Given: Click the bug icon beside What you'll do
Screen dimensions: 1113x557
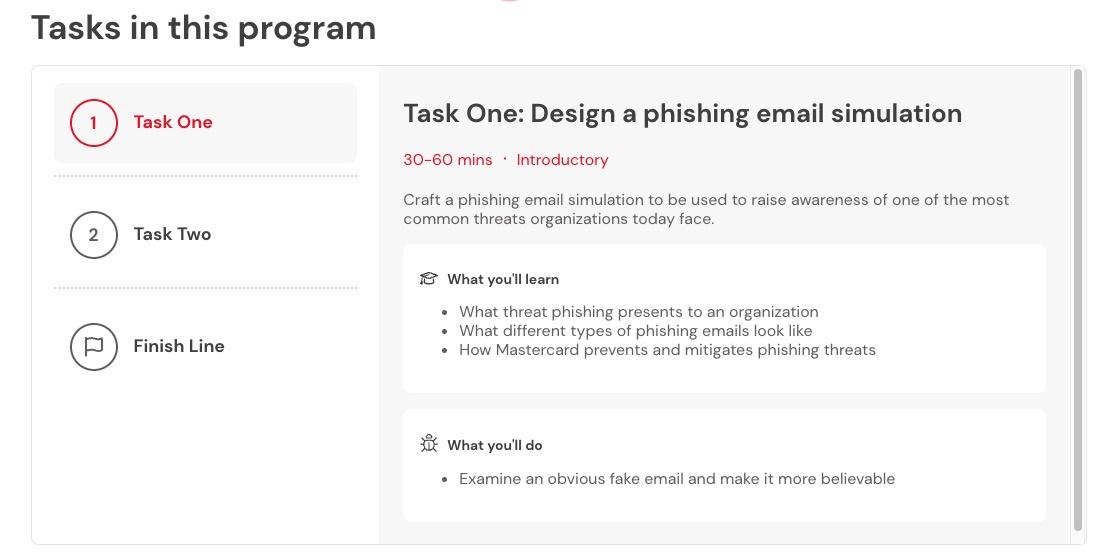Looking at the screenshot, I should click(x=429, y=445).
